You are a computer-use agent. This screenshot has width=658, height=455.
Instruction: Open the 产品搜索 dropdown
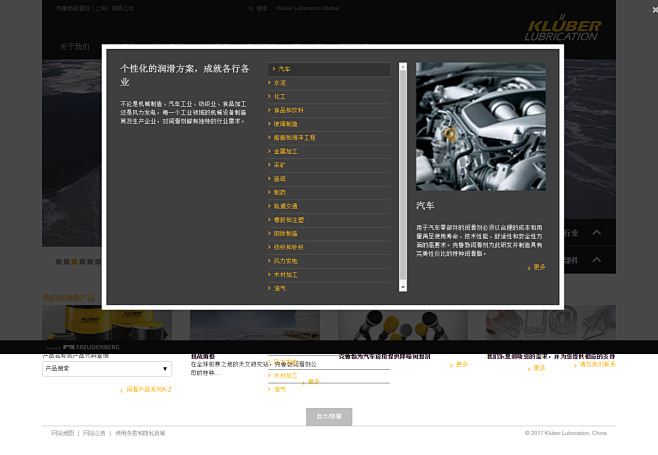click(x=107, y=369)
